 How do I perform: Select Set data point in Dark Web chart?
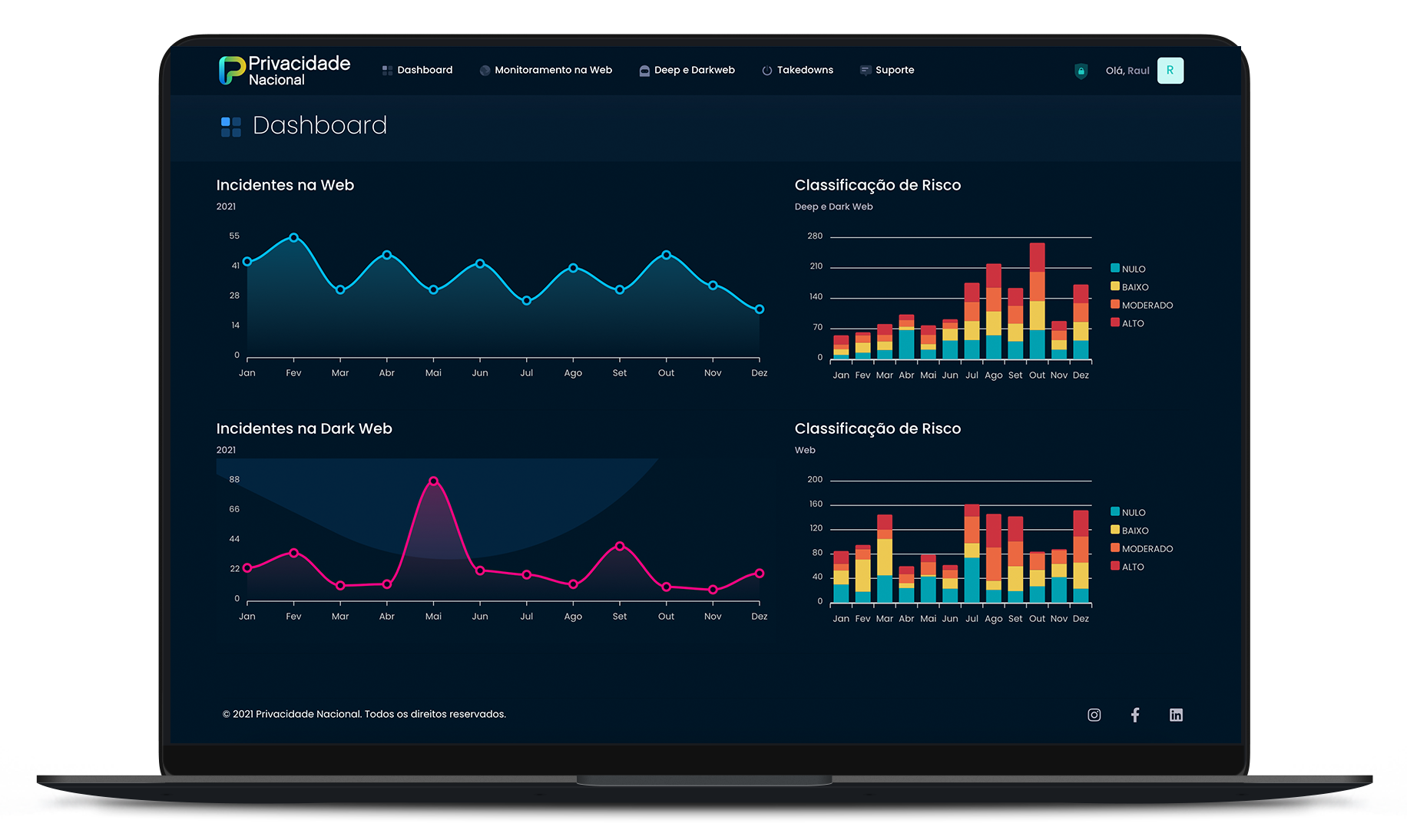click(620, 546)
